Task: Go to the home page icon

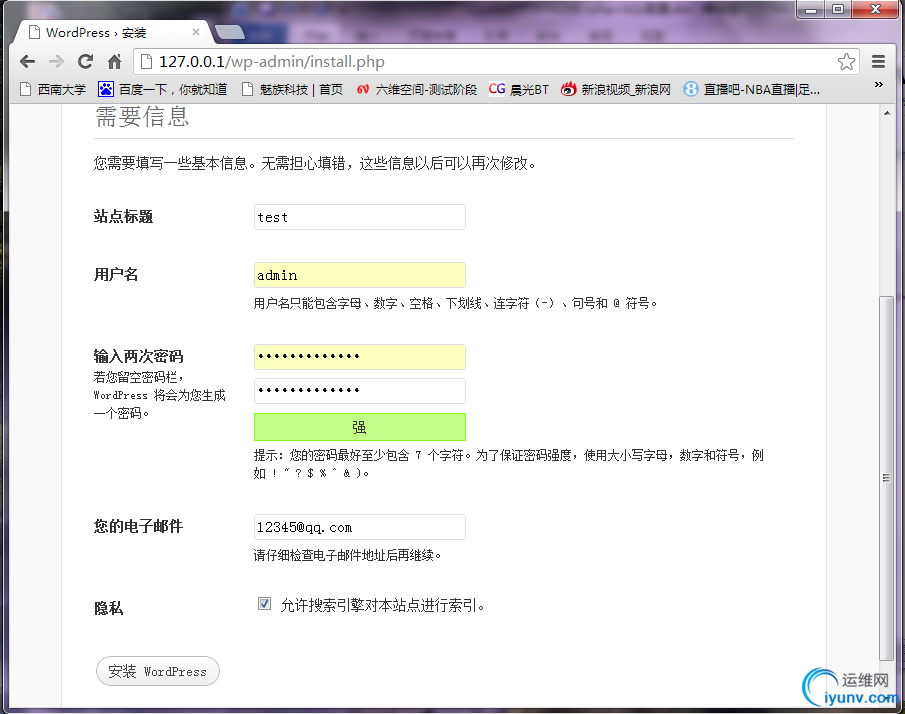Action: click(115, 62)
